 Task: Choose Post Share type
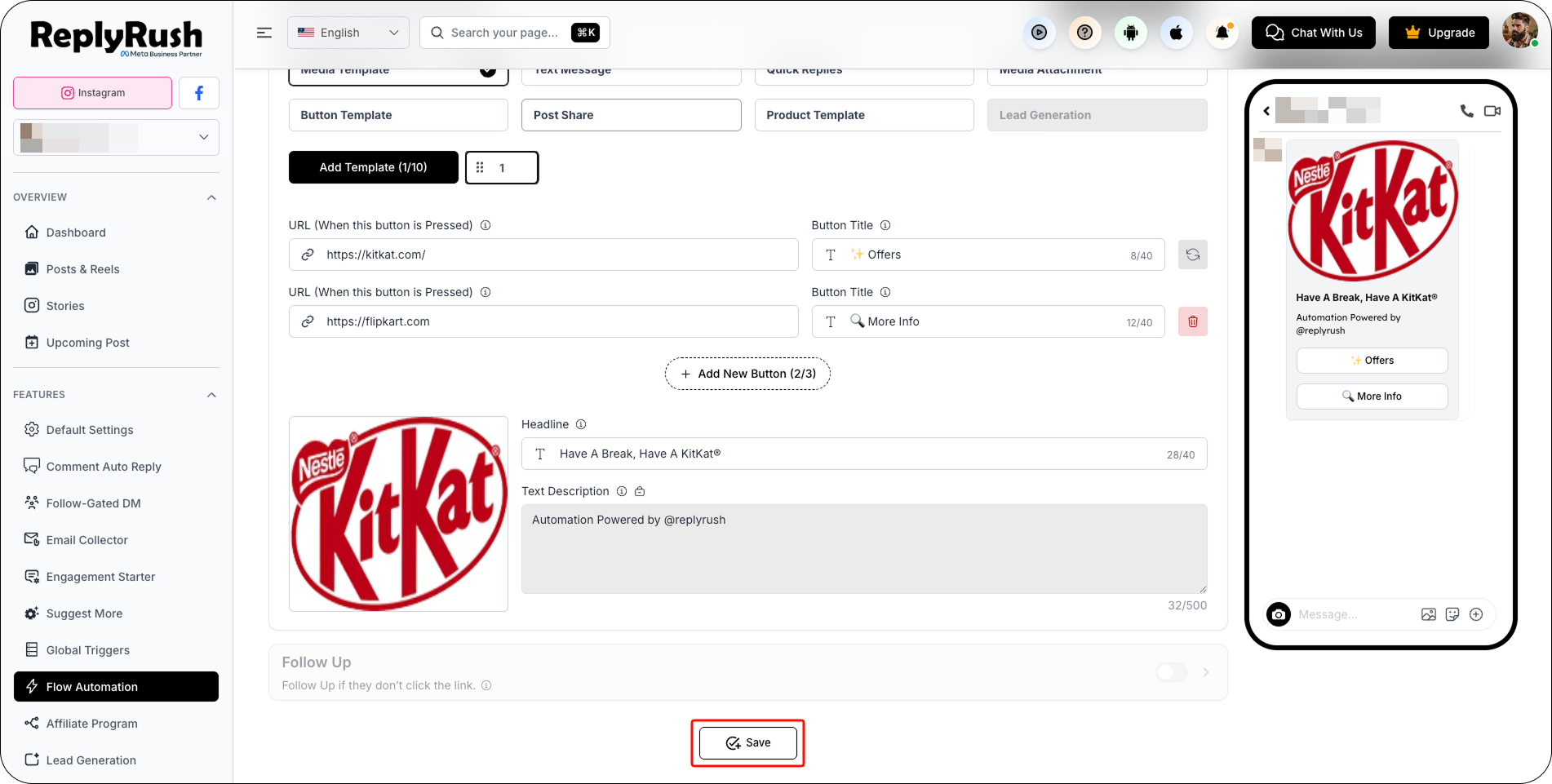click(x=632, y=115)
